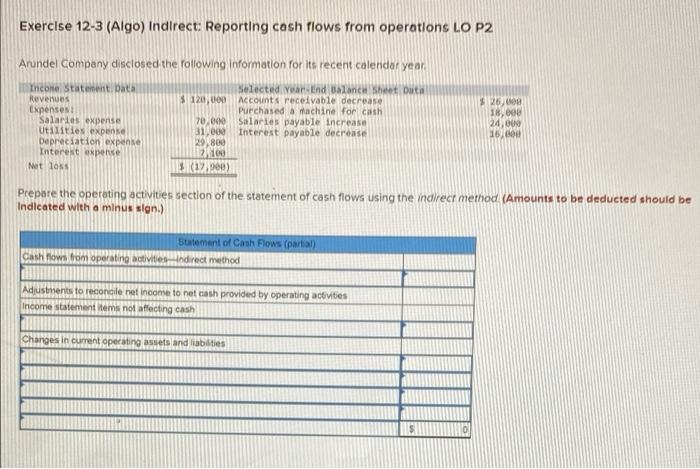This screenshot has width=700, height=469.
Task: Click the 'Adjustments to reconcile net income' row label
Action: click(184, 293)
